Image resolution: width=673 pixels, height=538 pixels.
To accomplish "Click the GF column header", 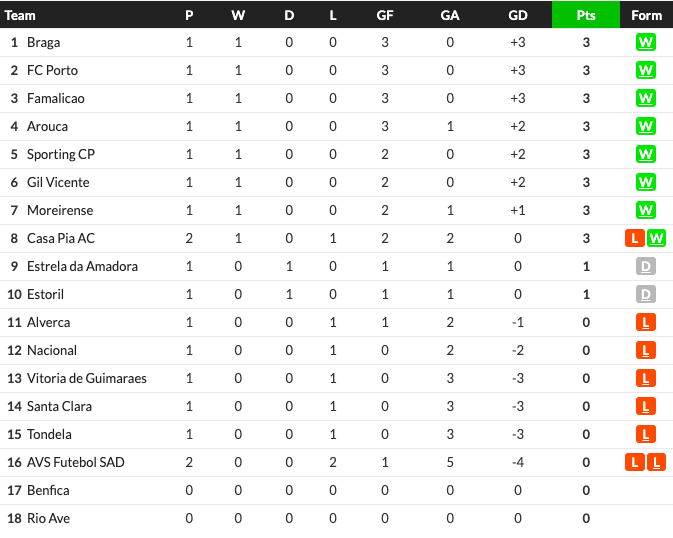I will 385,15.
